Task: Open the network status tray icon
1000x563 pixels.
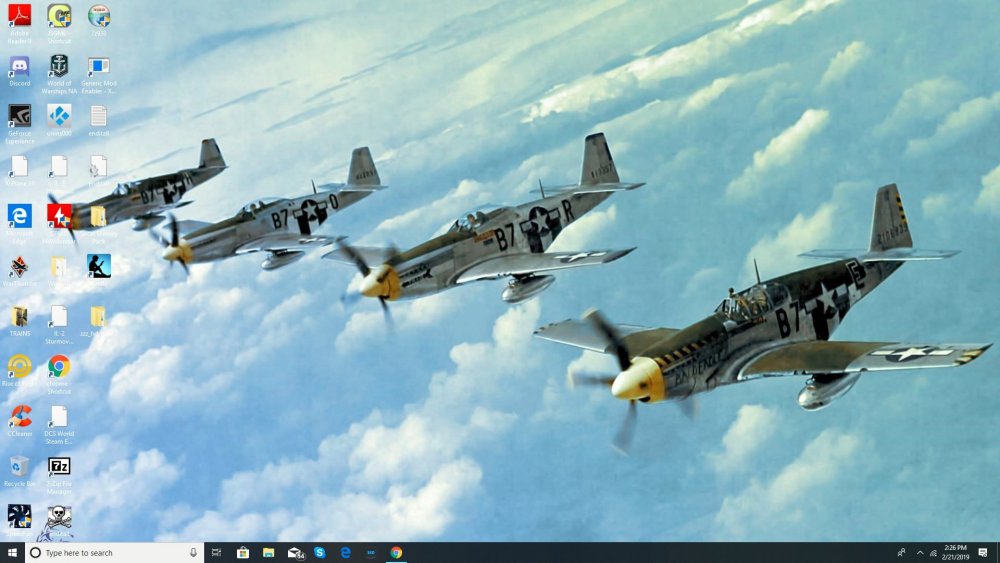Action: [933, 552]
